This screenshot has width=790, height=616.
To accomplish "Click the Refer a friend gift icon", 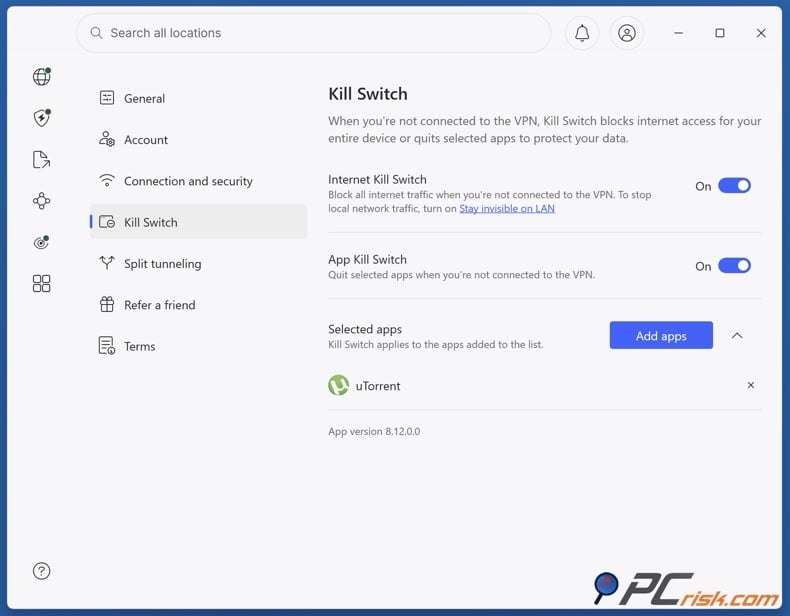I will coord(107,304).
